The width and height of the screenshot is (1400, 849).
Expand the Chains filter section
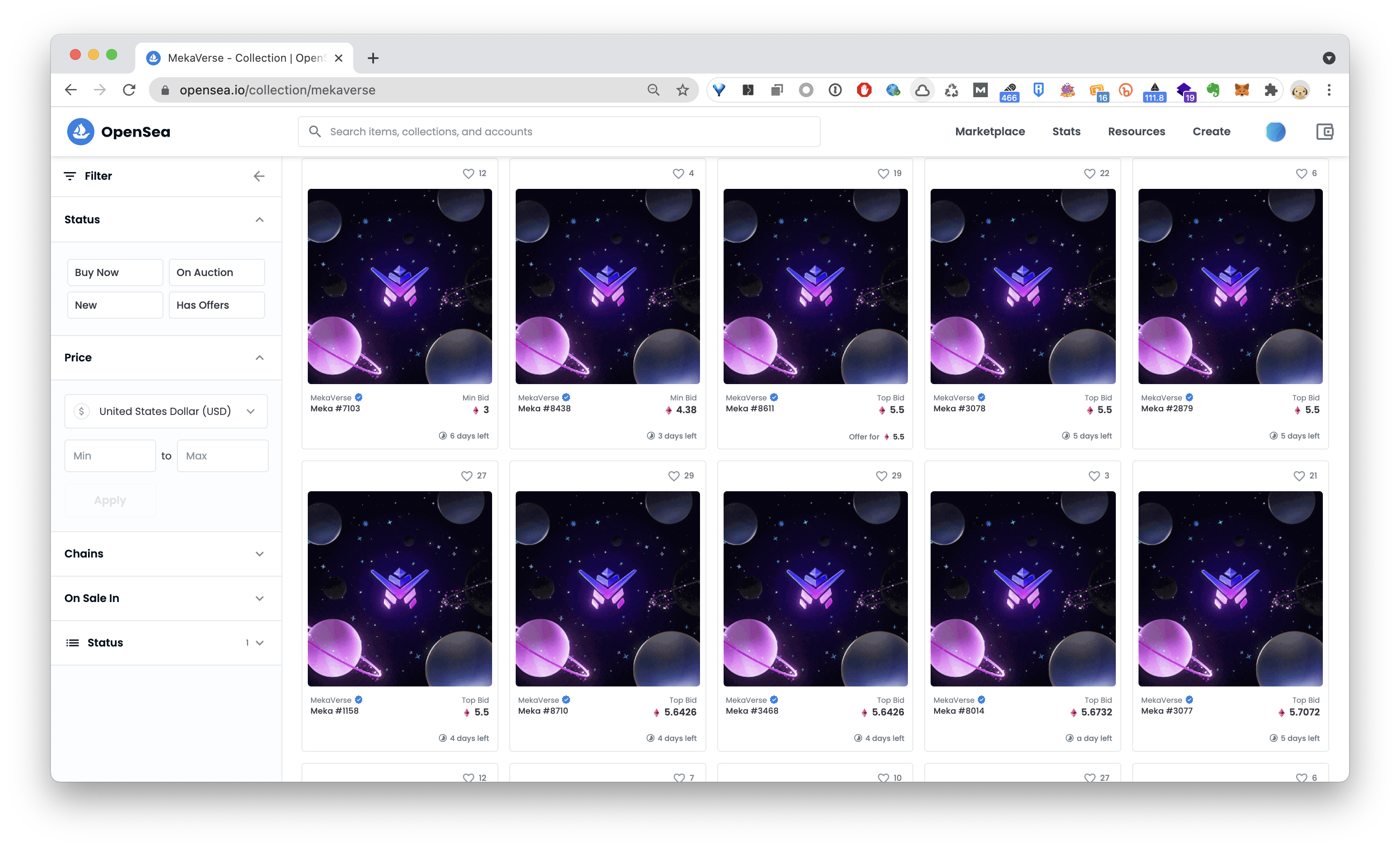(260, 553)
